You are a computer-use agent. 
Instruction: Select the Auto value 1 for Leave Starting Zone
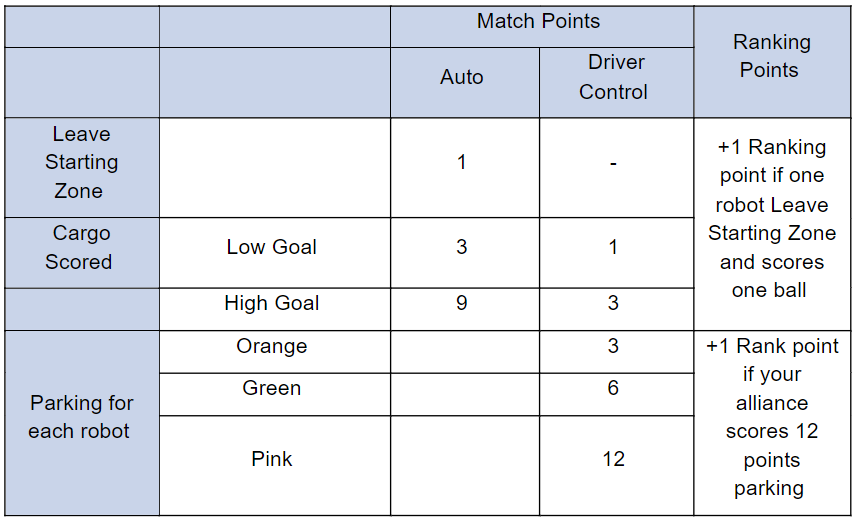click(x=462, y=162)
